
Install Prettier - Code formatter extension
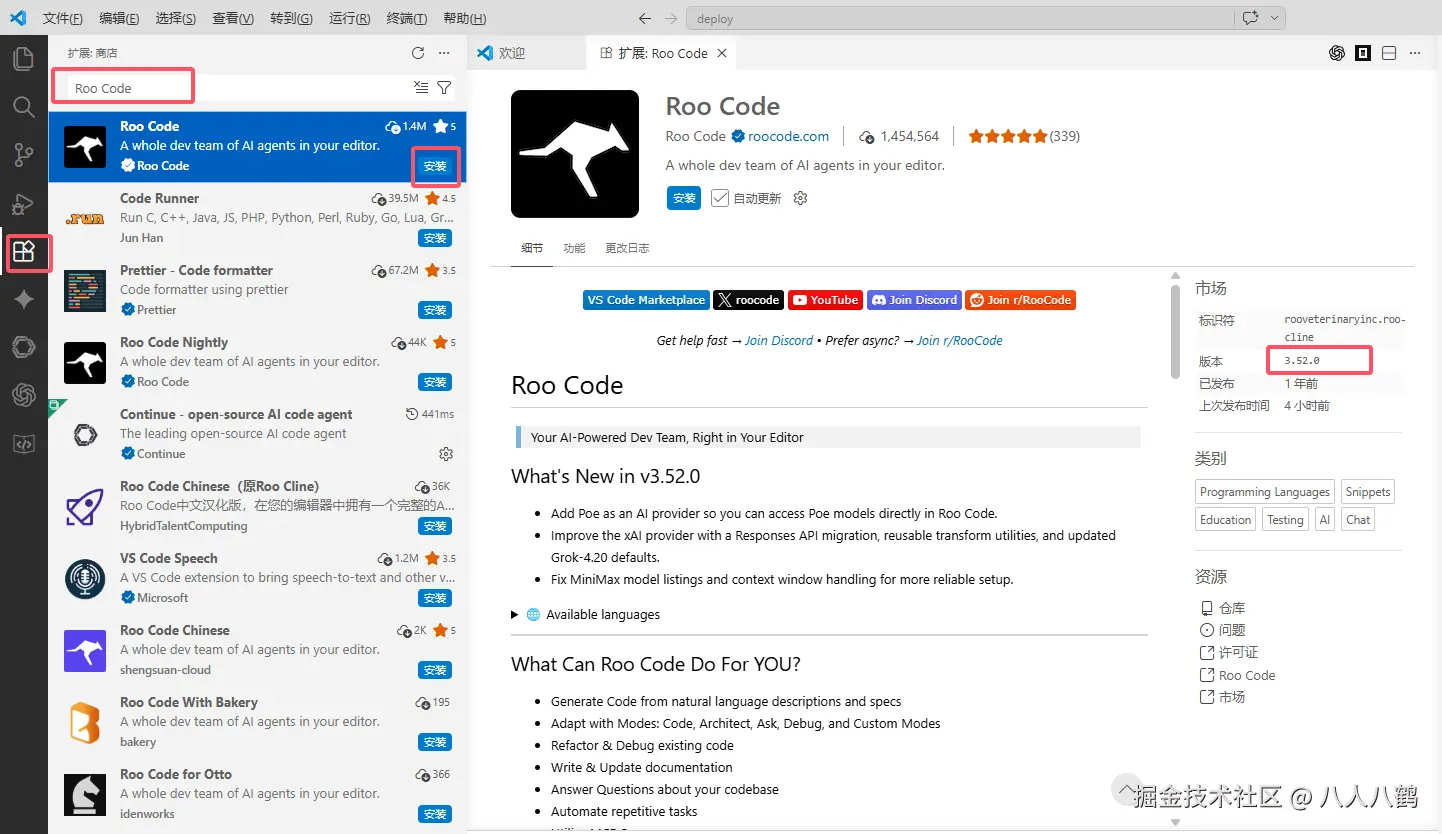click(435, 310)
